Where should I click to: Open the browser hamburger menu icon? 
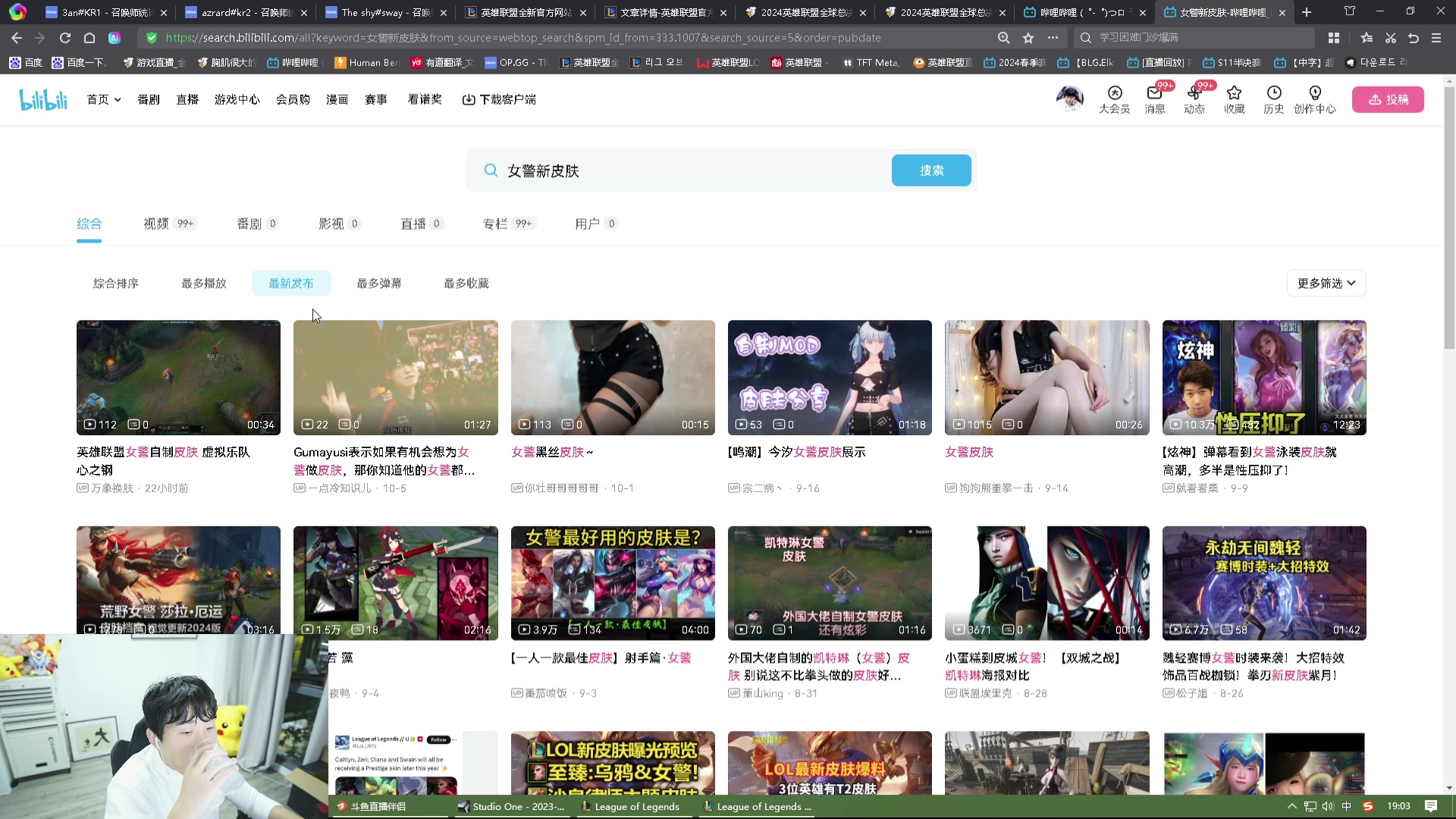click(x=1436, y=37)
